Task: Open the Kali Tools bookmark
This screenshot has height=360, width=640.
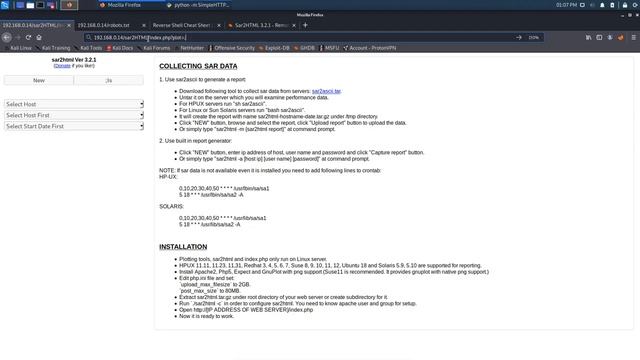Action: pos(88,48)
